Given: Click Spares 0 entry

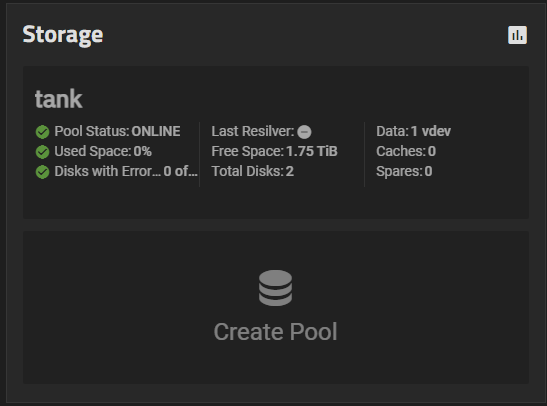Looking at the screenshot, I should [404, 171].
